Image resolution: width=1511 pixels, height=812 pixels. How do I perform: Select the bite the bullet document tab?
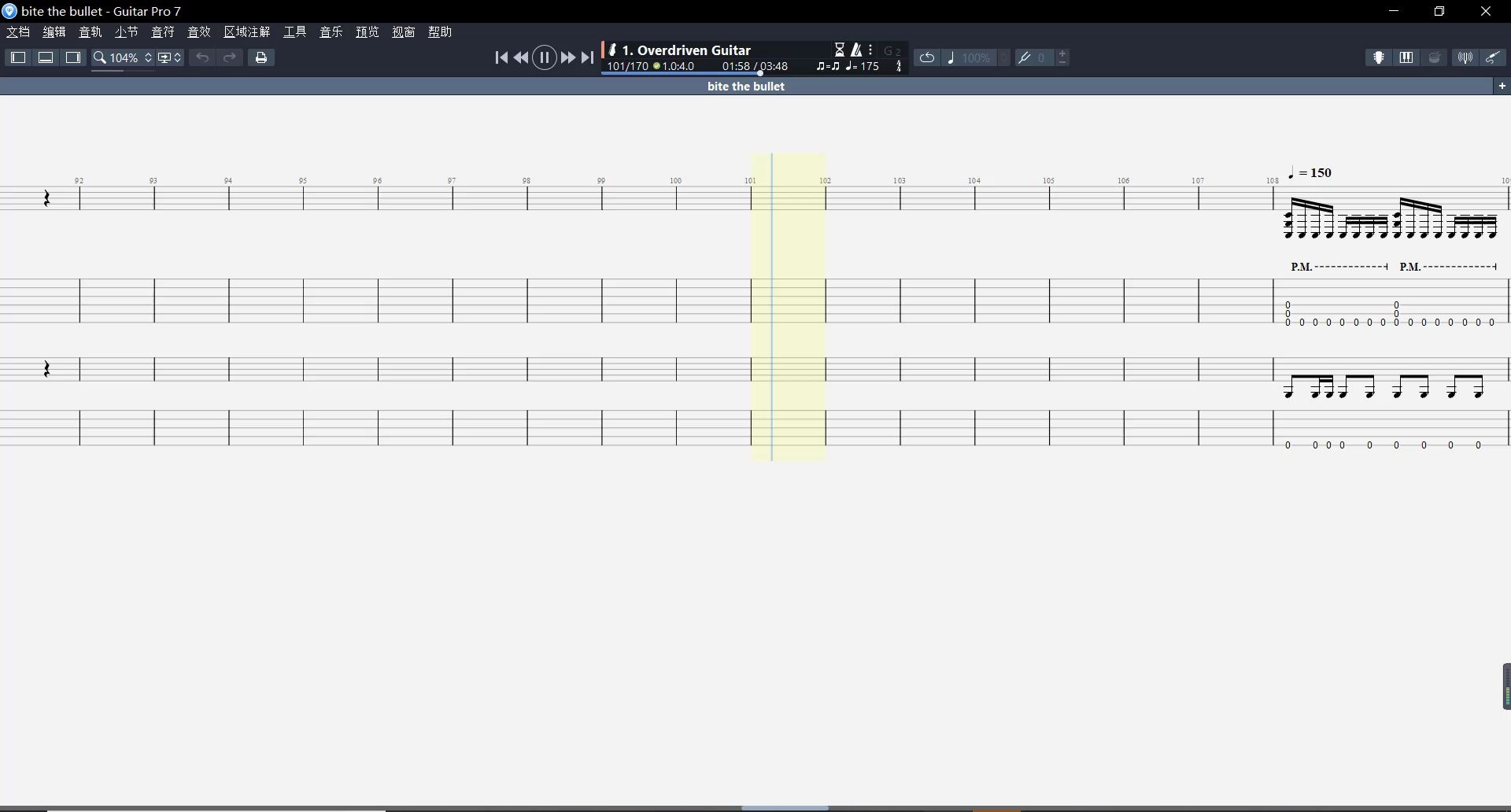746,87
